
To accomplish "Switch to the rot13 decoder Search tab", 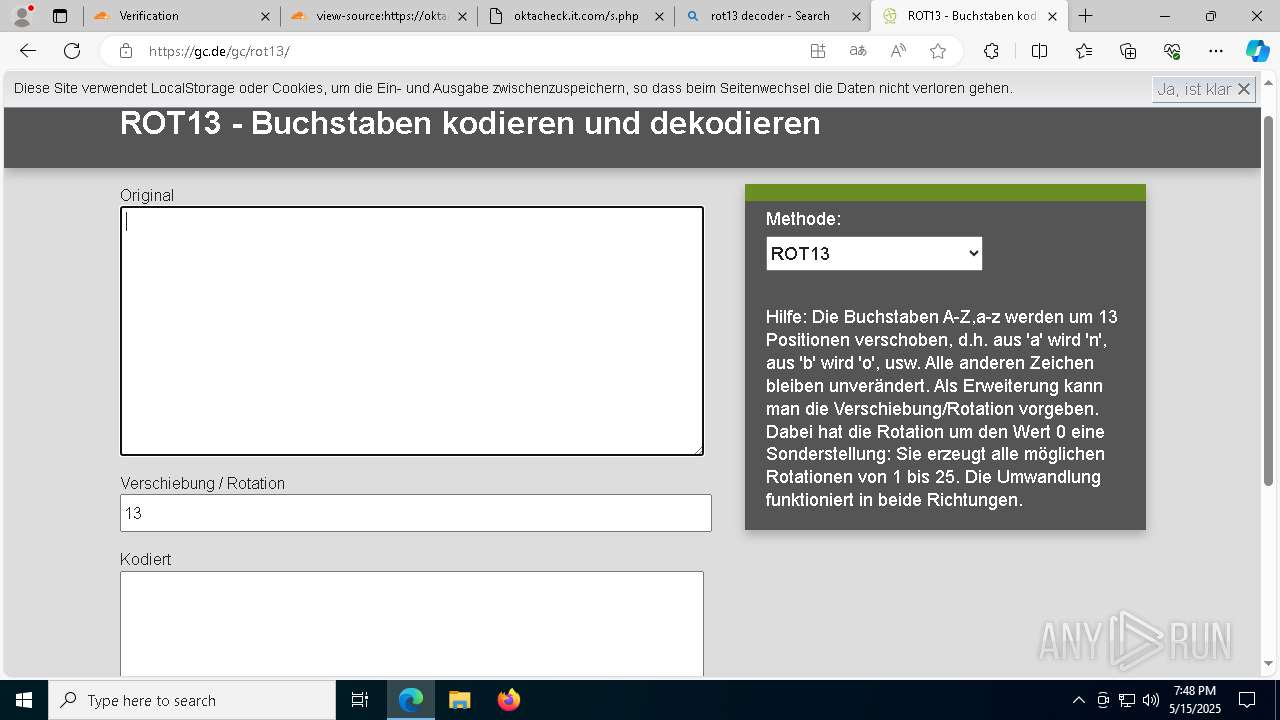I will 772,16.
